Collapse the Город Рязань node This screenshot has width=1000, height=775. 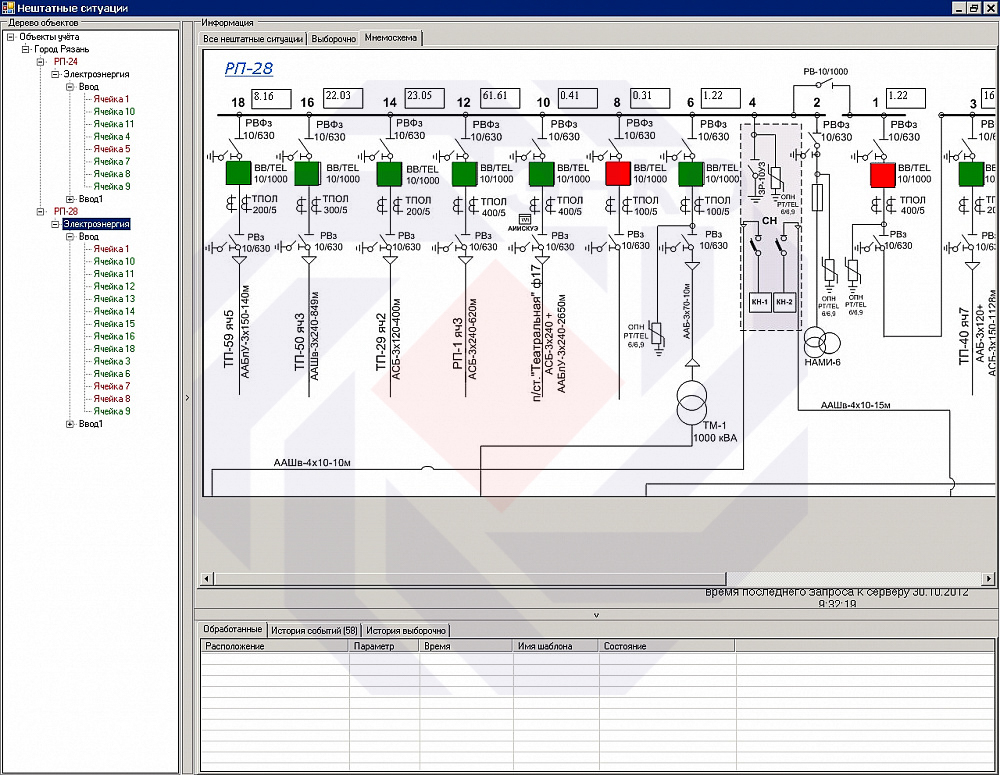pos(25,49)
